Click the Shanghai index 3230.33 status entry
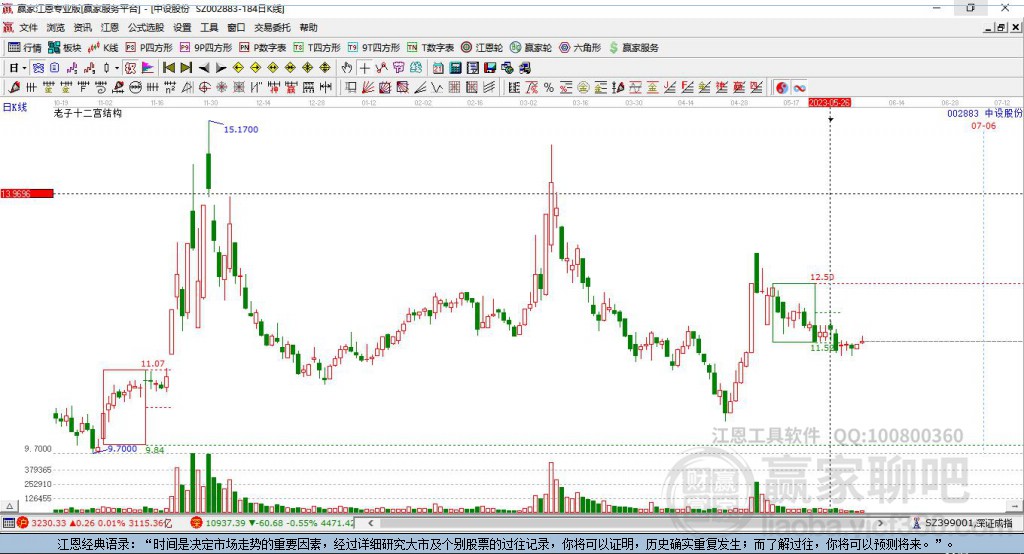The width and height of the screenshot is (1024, 554). tap(94, 523)
